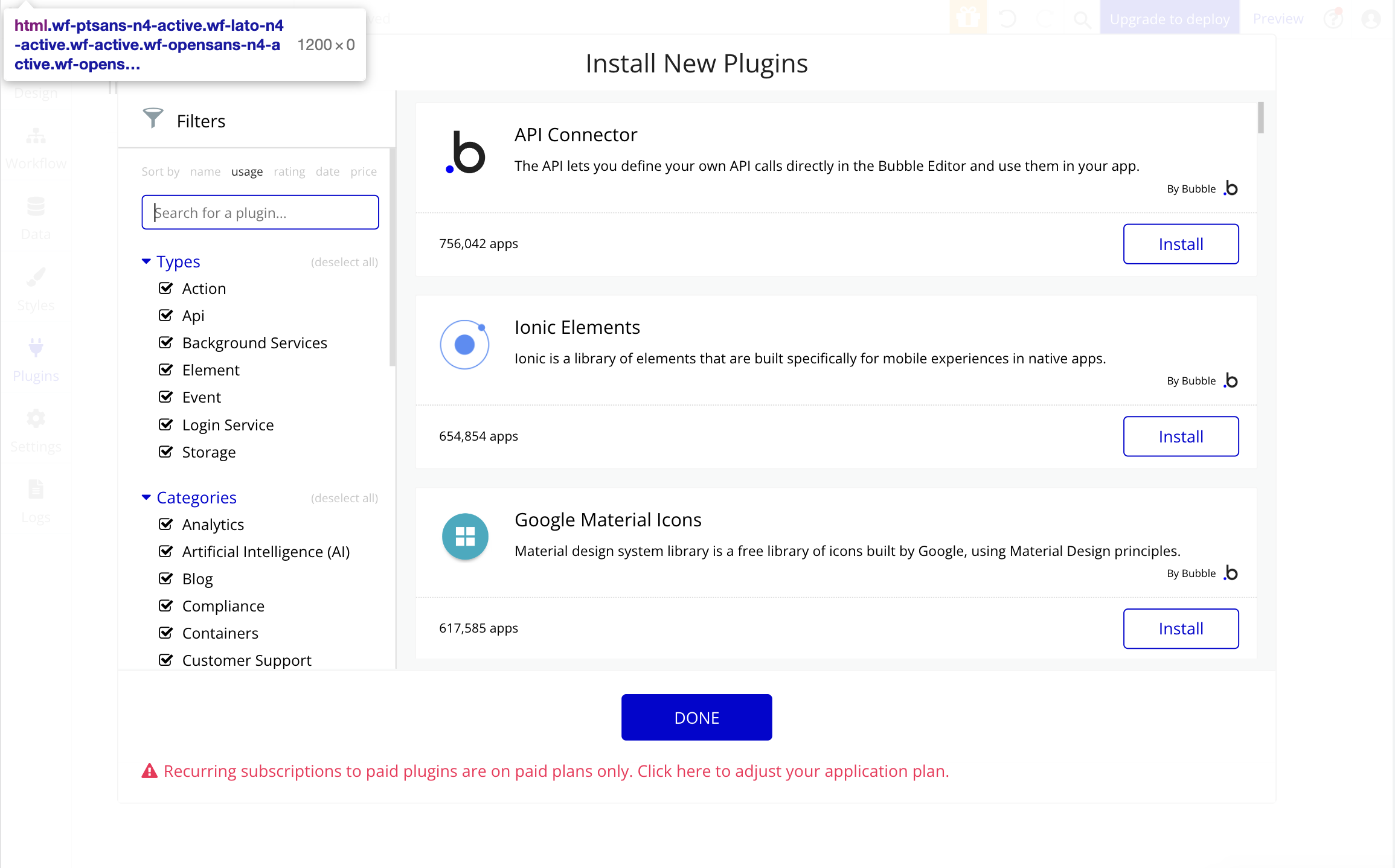Install the API Connector plugin
1395x868 pixels.
[x=1180, y=244]
